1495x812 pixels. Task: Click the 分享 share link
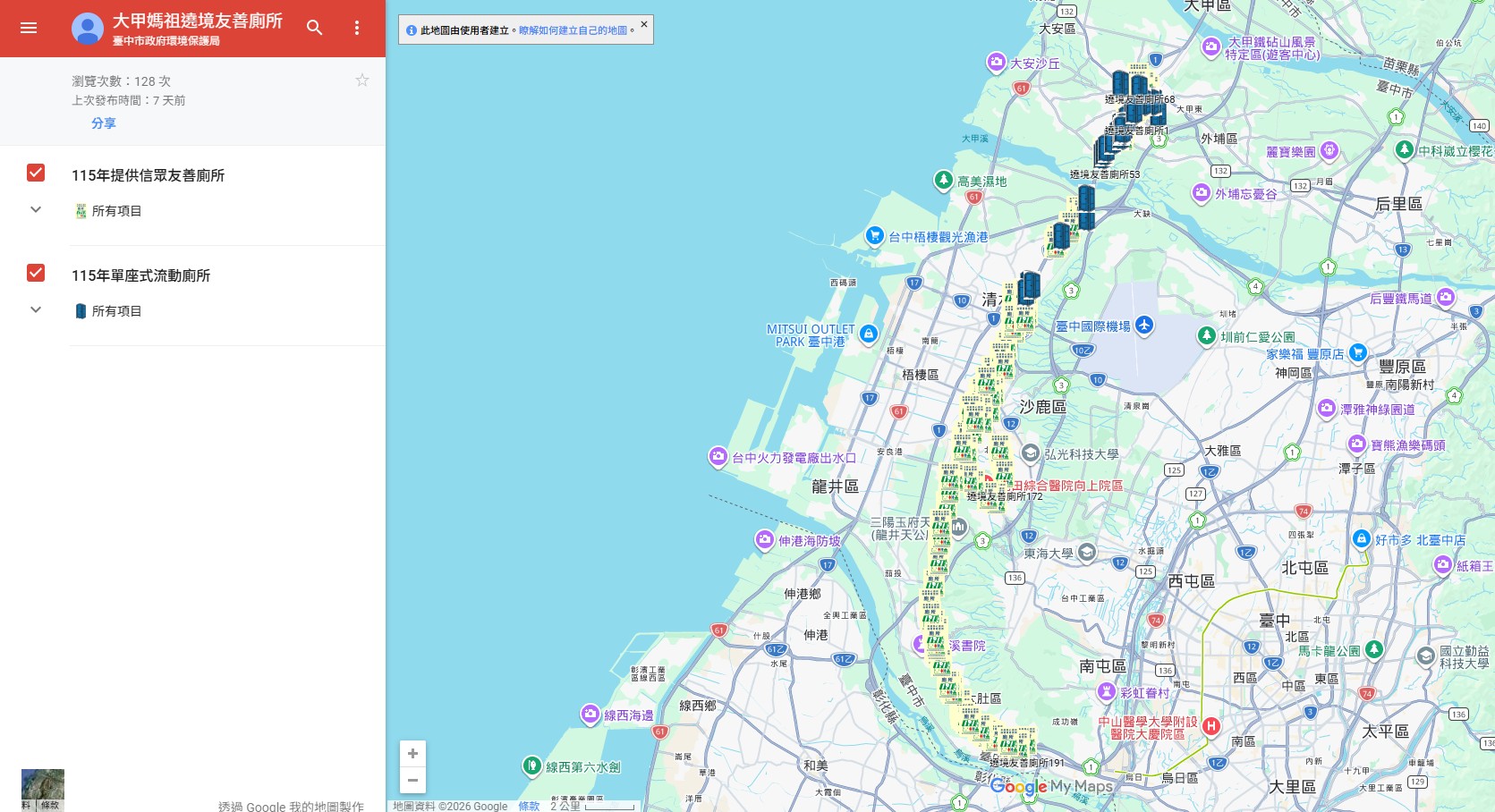point(104,123)
